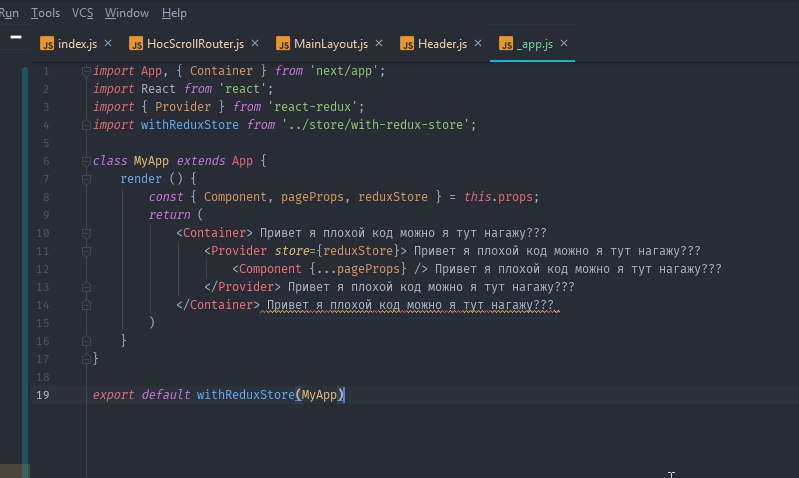Close the index.js tab

click(x=108, y=43)
